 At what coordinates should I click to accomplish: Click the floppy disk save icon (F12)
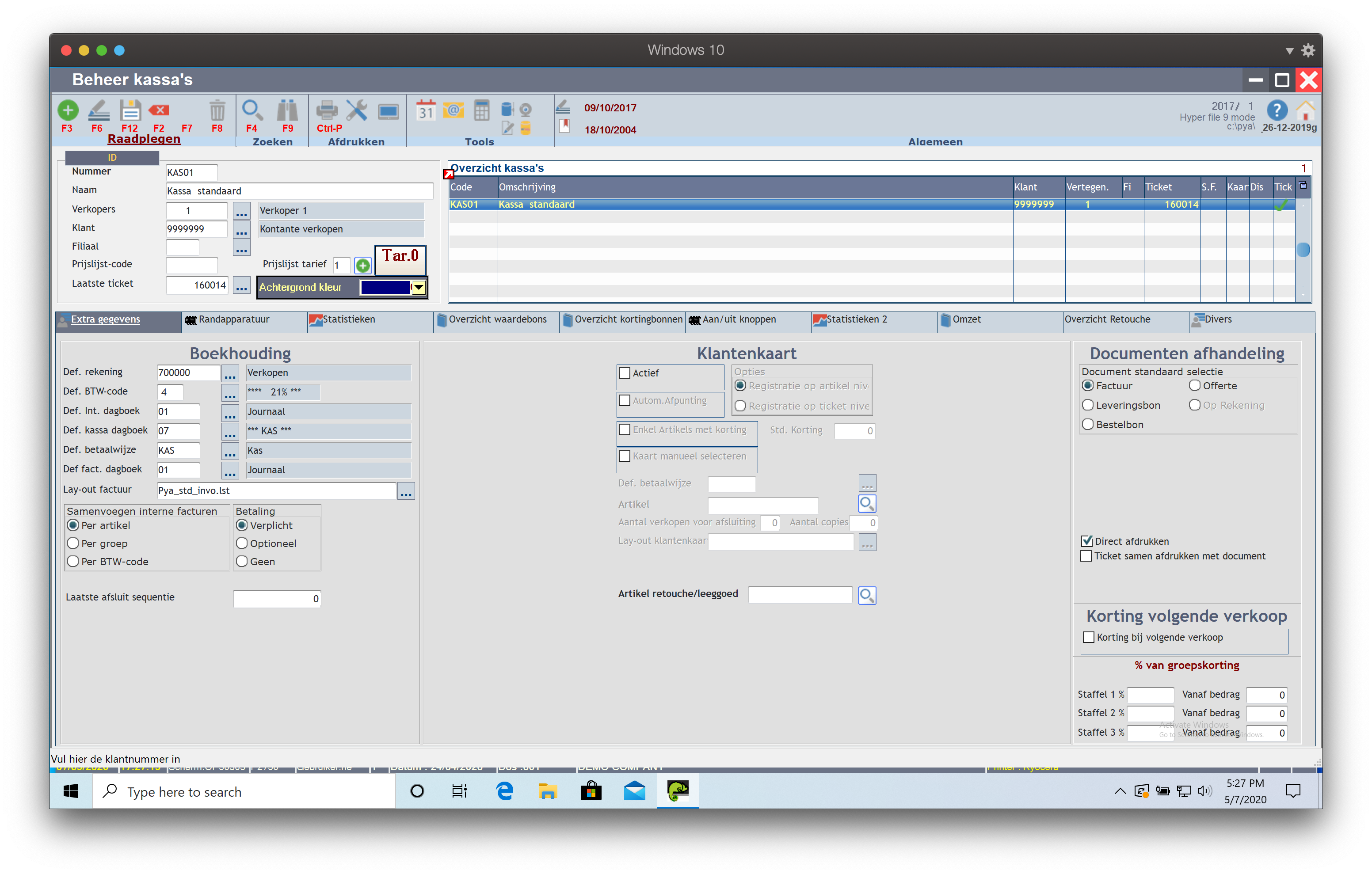click(130, 110)
